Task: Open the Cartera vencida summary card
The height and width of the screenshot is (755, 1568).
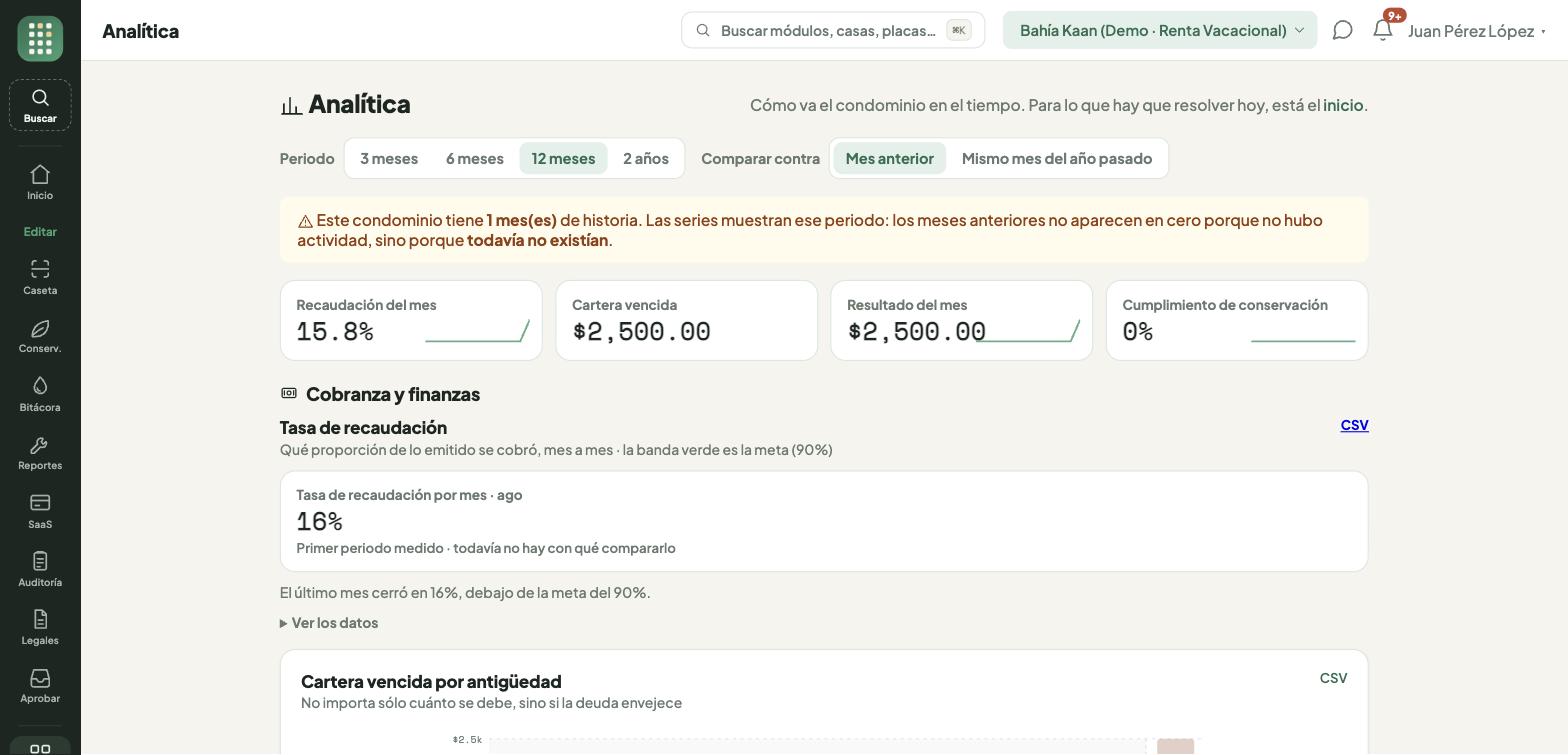Action: coord(687,321)
